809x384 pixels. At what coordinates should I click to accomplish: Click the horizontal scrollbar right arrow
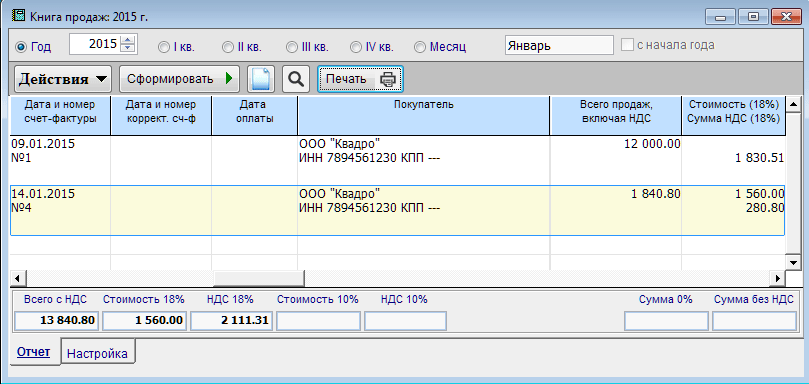pos(778,279)
